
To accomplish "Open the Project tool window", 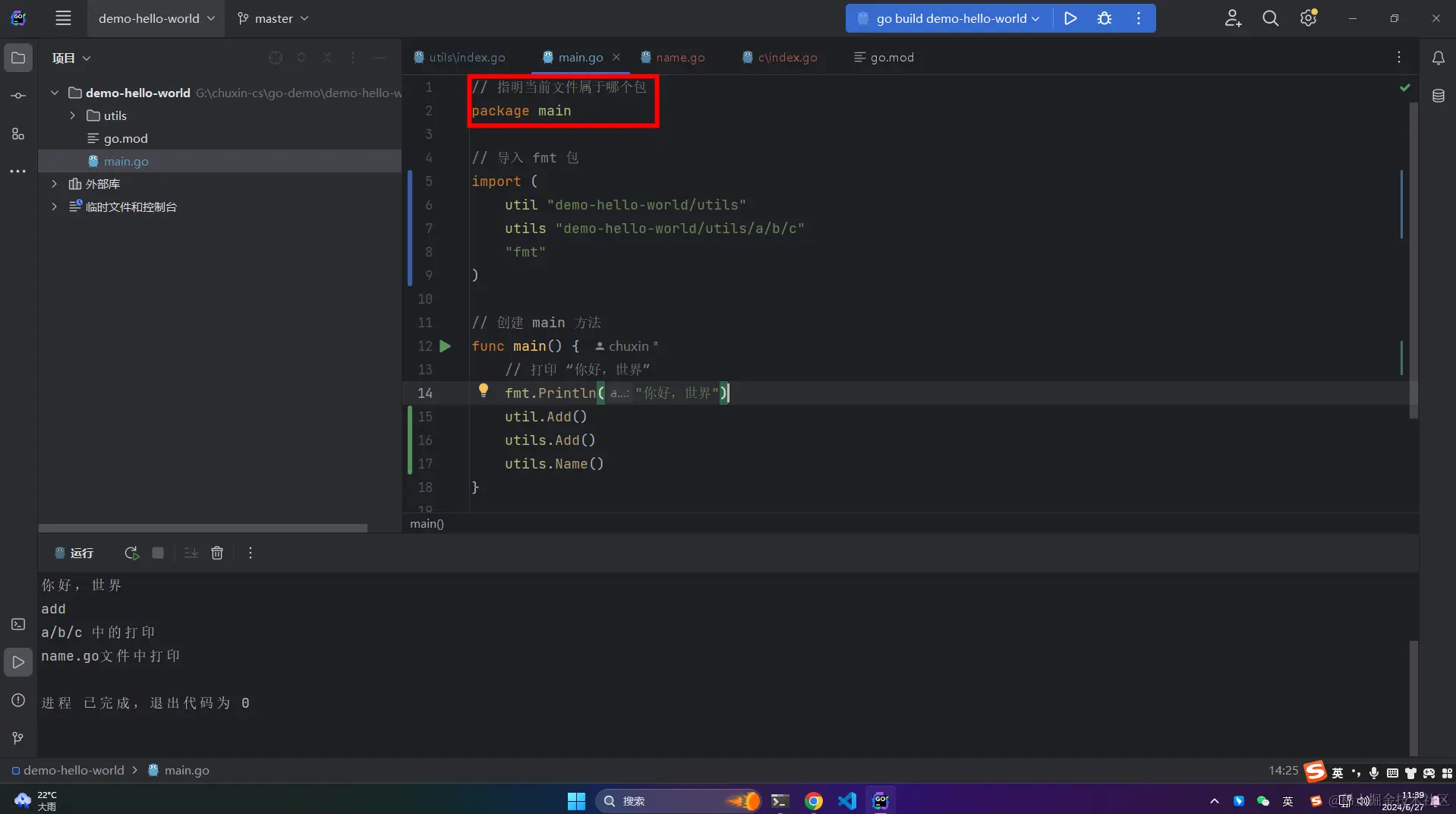I will (18, 58).
